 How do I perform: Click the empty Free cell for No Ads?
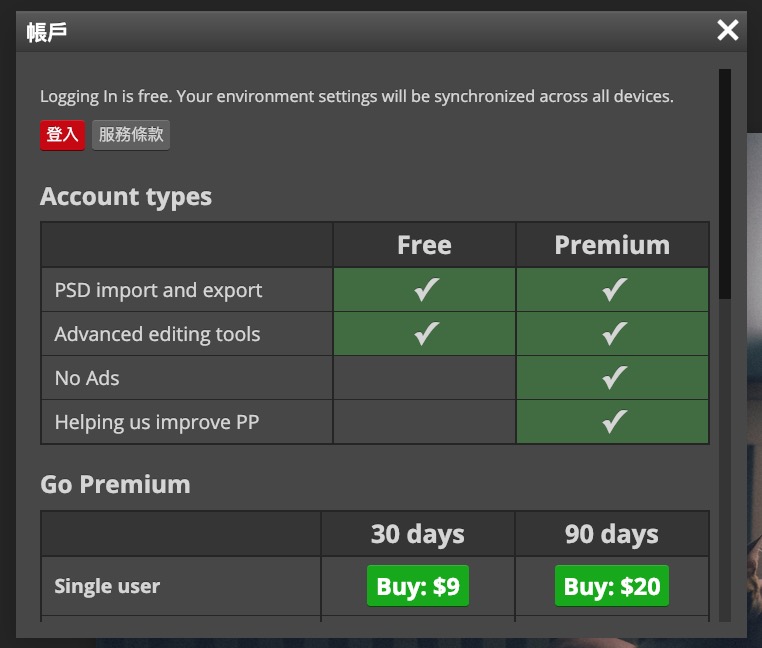point(424,378)
